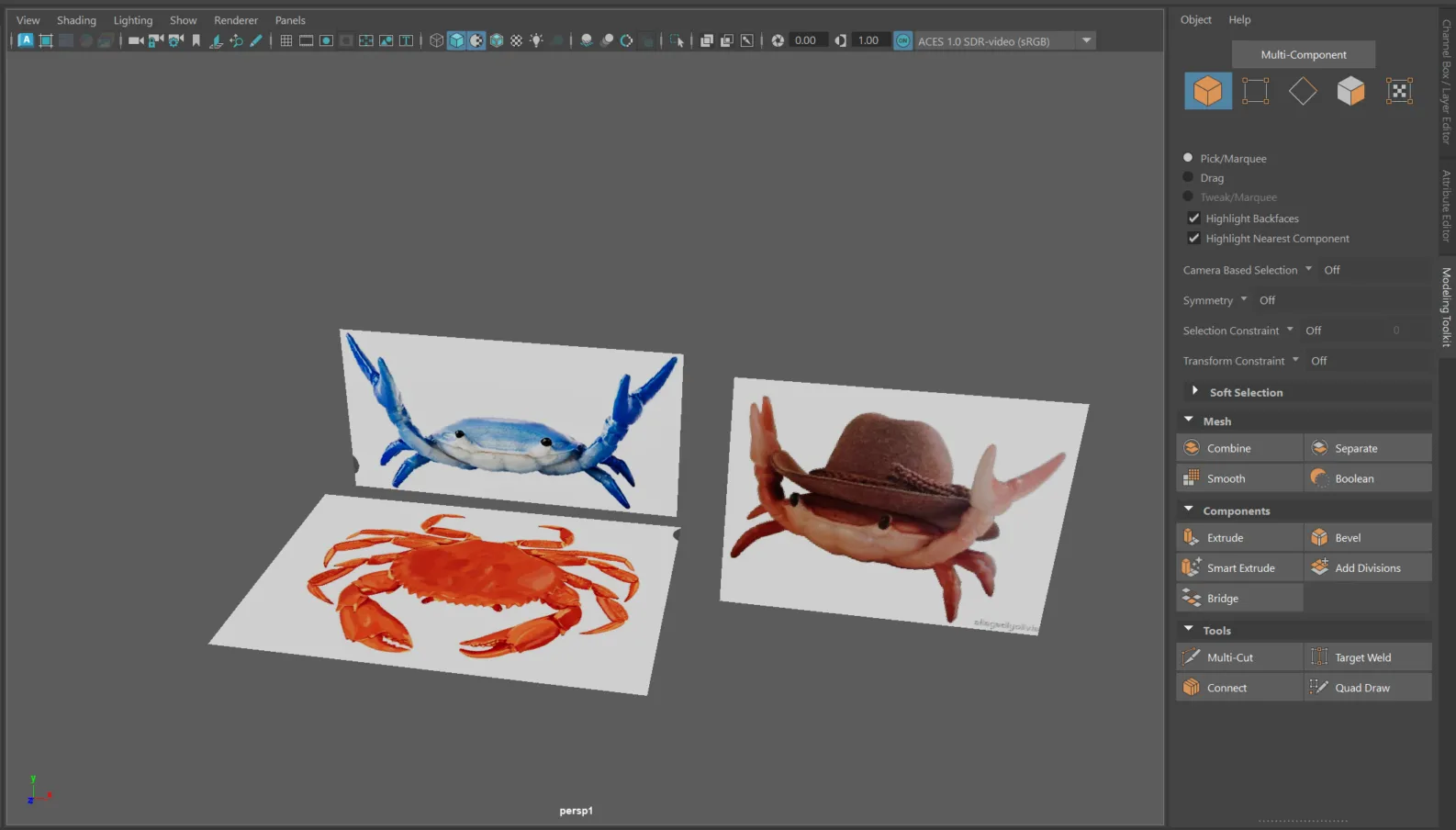Toggle the viewport grid icon
This screenshot has height=830, width=1456.
[x=286, y=40]
